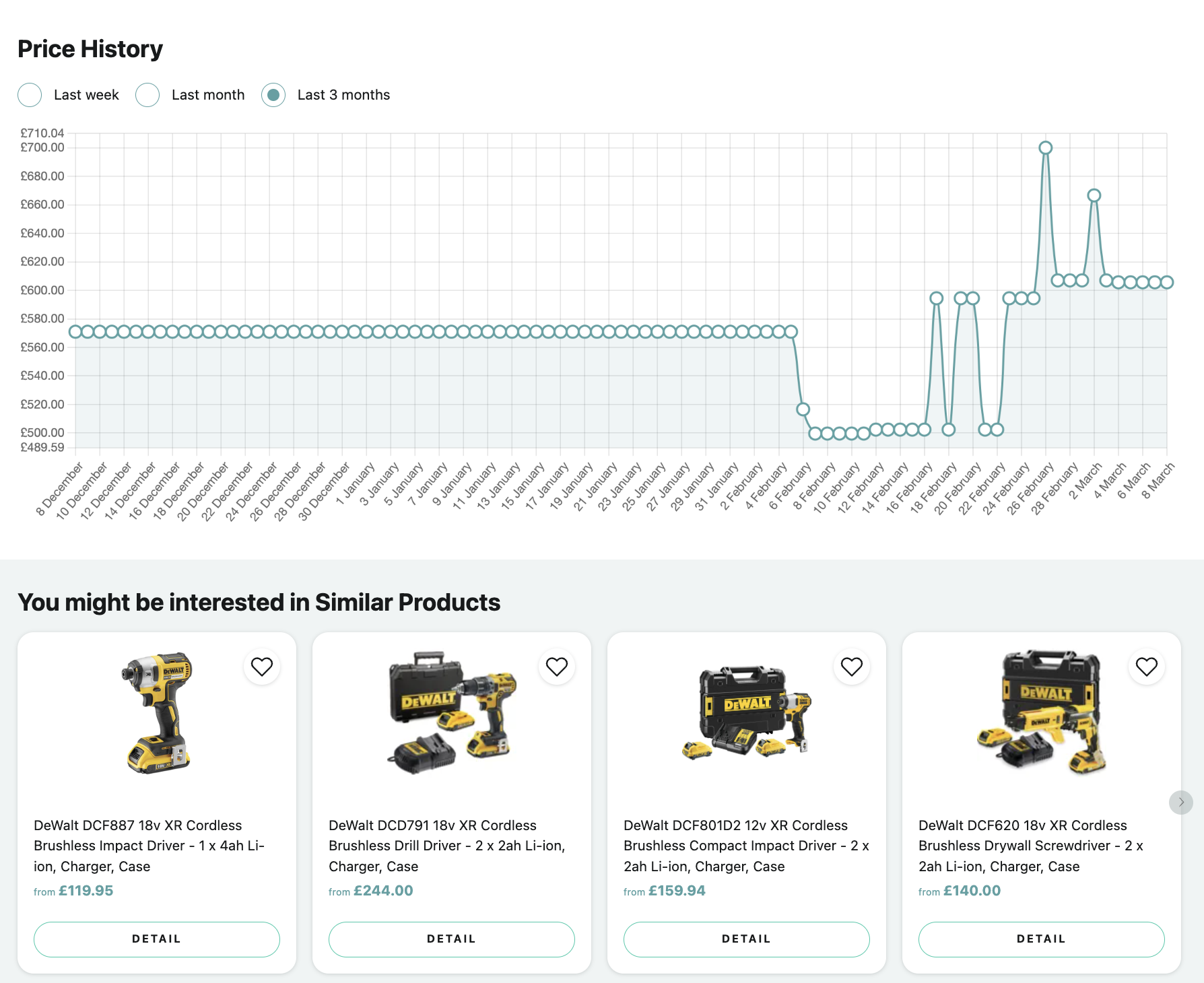The image size is (1204, 983).
Task: Select the Last 3 months radio button
Action: click(273, 95)
